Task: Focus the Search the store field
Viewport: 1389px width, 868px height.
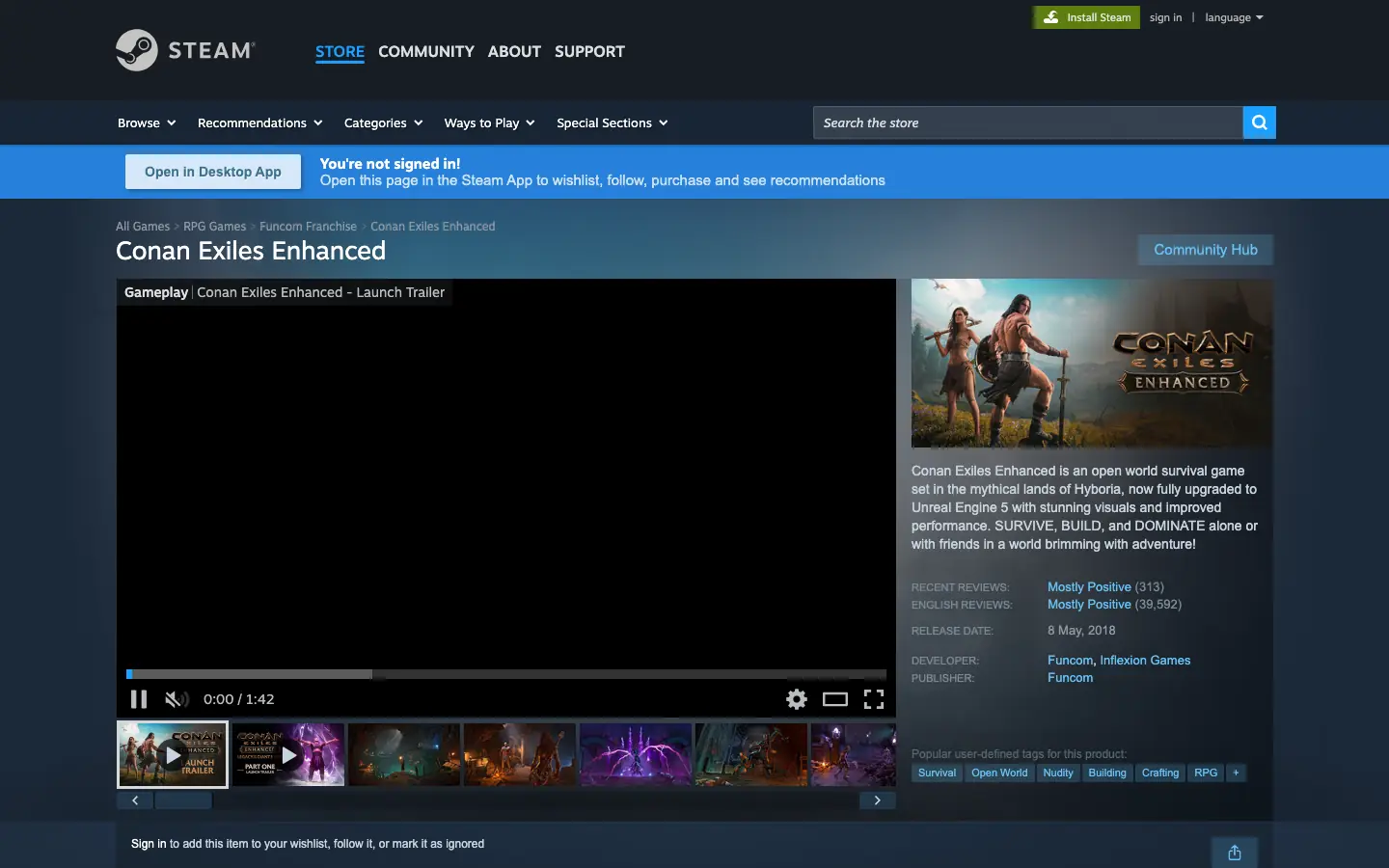Action: (1027, 122)
